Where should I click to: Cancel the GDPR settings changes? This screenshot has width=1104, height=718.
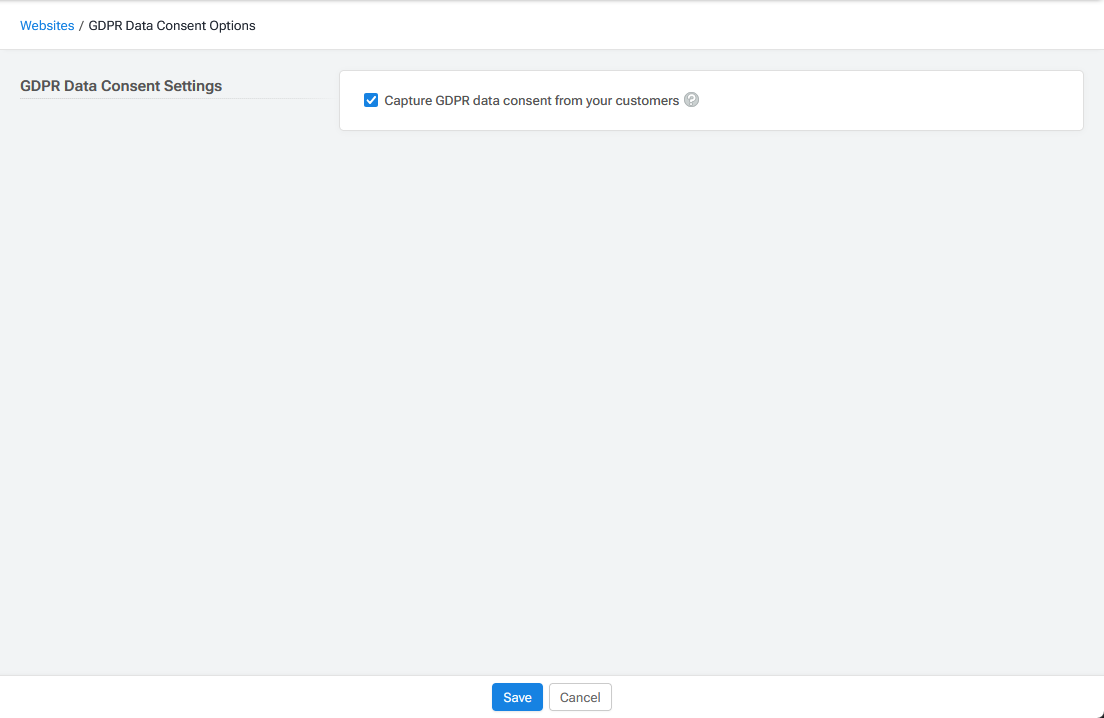580,697
